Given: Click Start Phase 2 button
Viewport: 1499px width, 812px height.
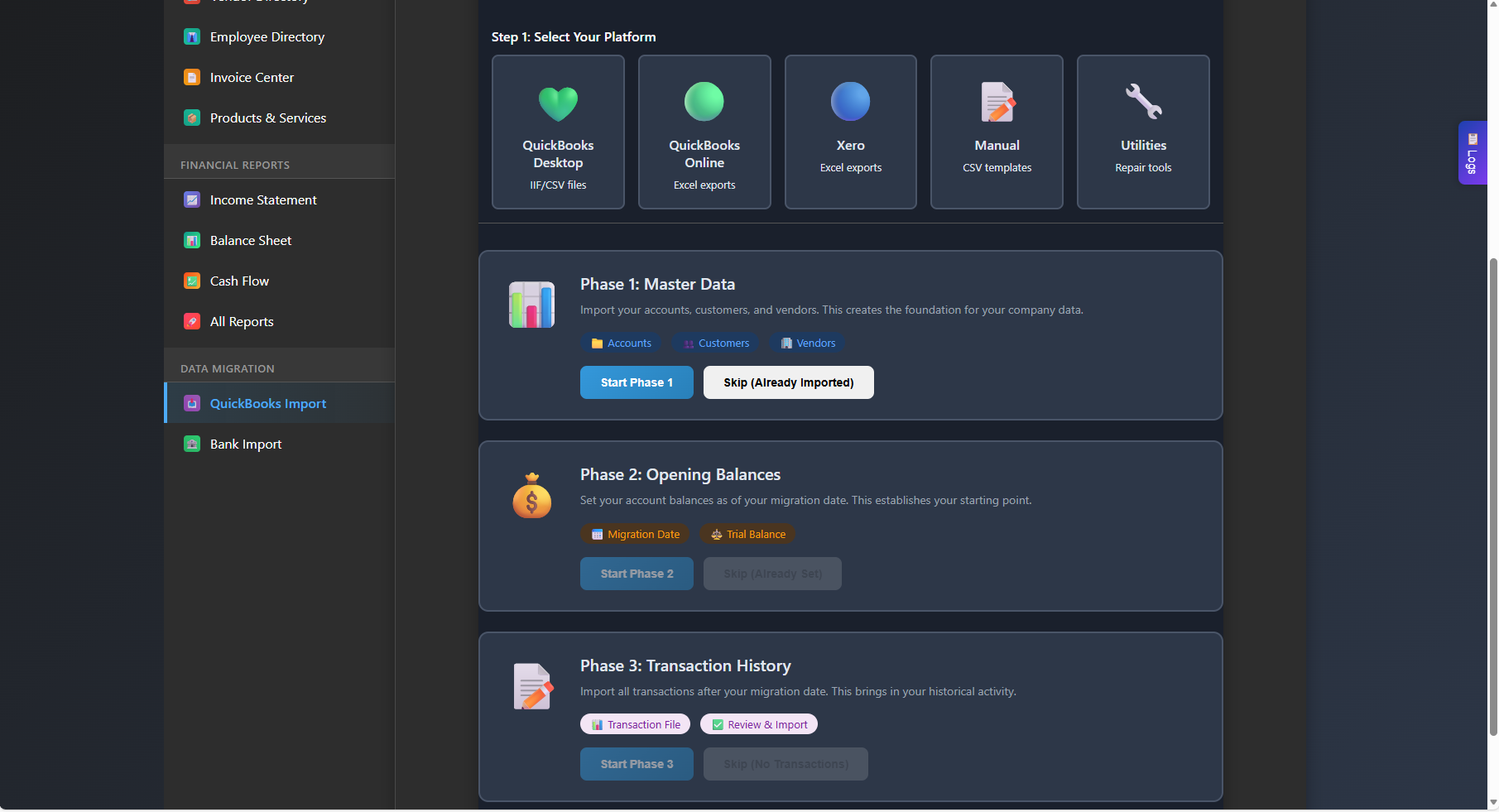Looking at the screenshot, I should pos(637,574).
